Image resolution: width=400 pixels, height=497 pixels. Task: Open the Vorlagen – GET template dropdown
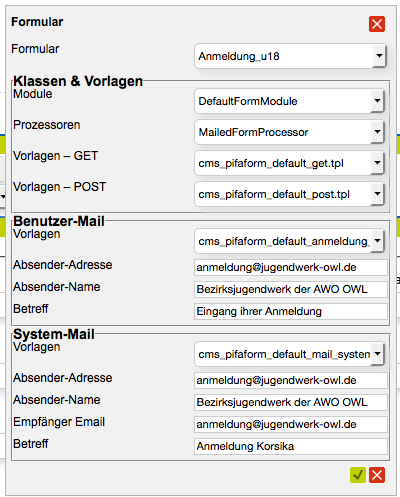point(289,163)
